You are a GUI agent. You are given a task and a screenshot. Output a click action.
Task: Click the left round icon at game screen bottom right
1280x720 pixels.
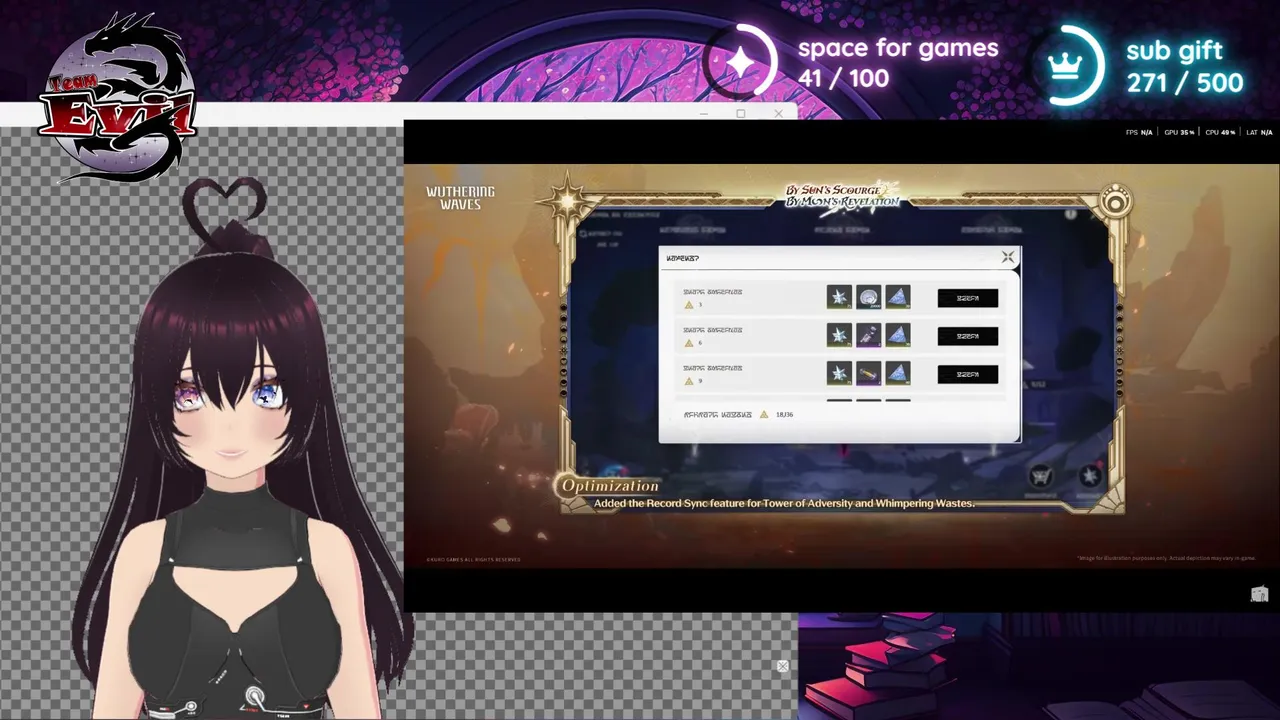[x=1042, y=476]
